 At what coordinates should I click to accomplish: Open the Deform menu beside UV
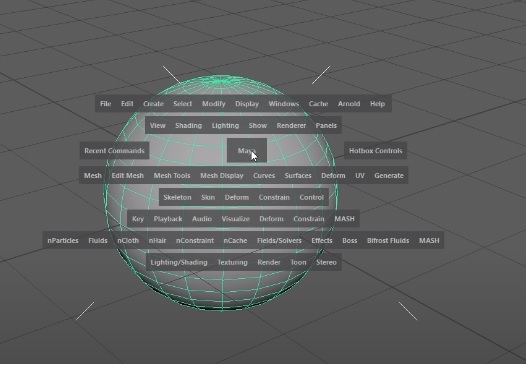click(333, 175)
